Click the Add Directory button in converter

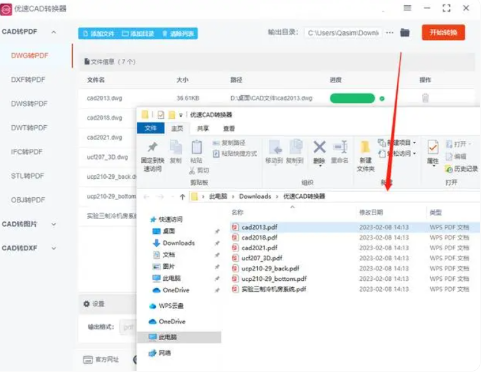138,34
